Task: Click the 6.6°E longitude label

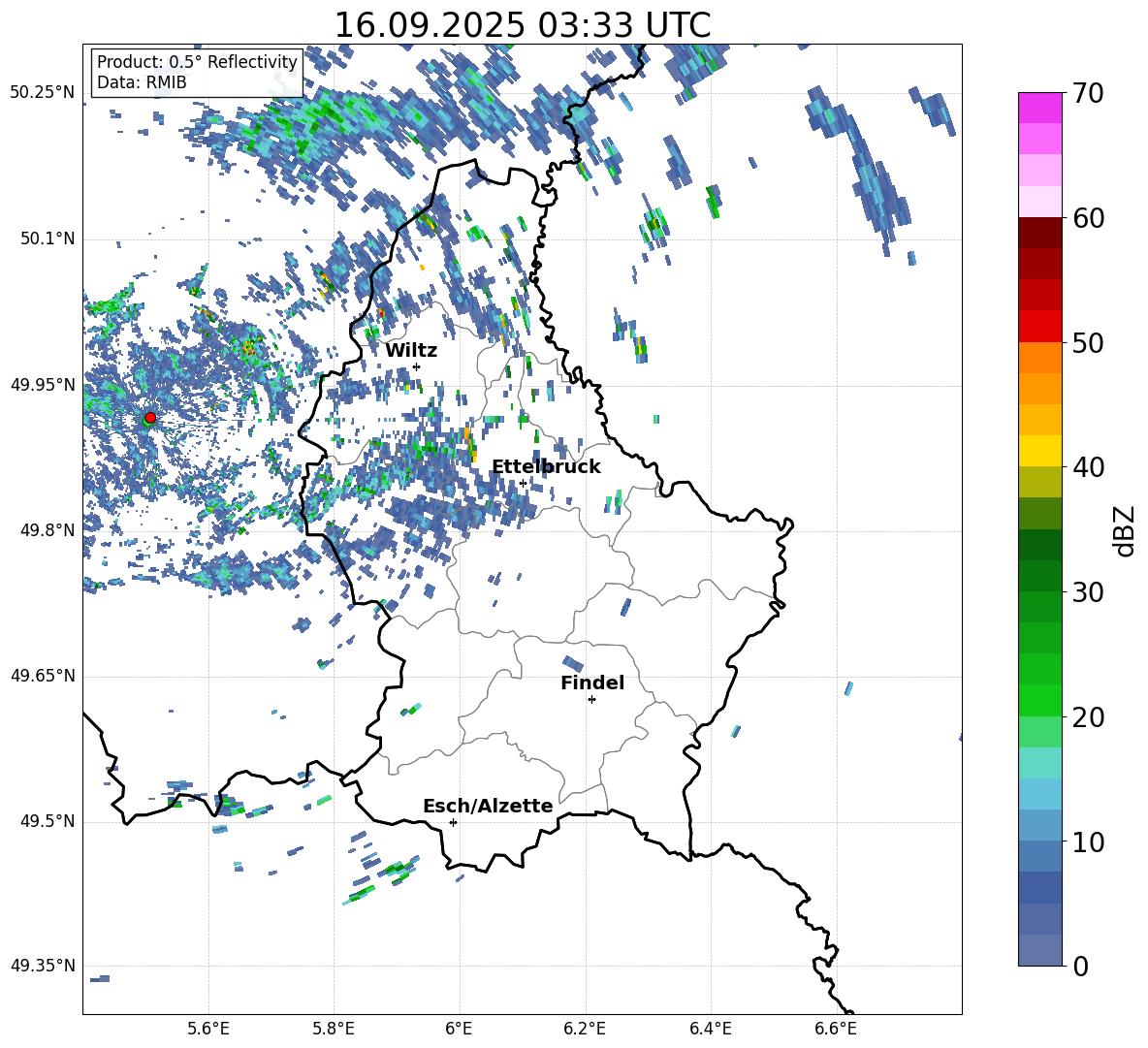Action: pos(836,1030)
